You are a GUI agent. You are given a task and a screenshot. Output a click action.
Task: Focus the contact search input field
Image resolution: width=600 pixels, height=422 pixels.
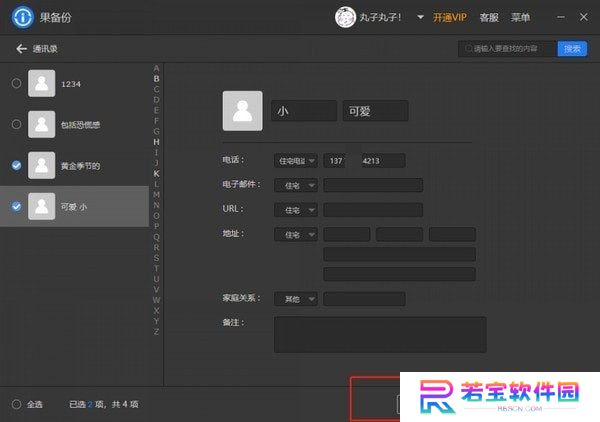(507, 49)
